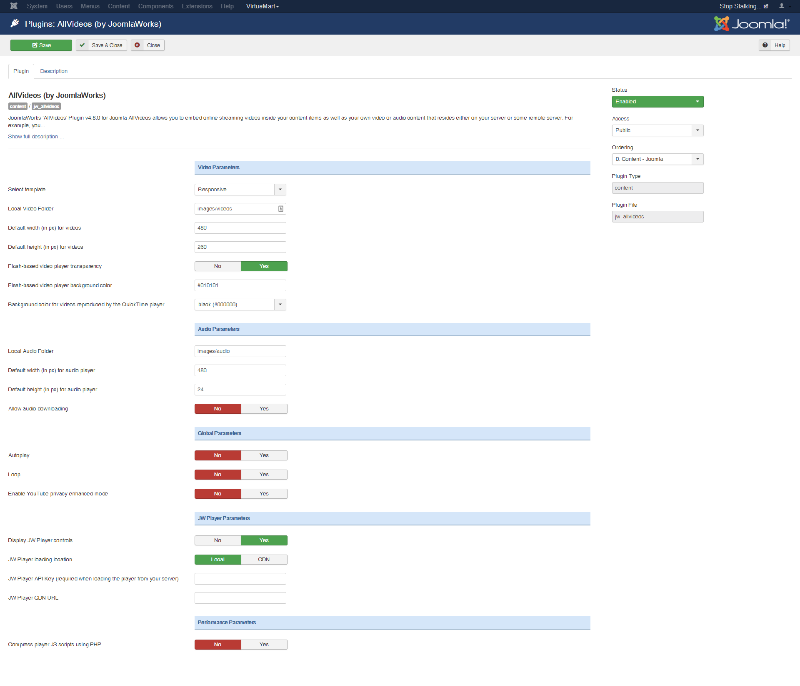Click the Access dropdown arrow
The image size is (800, 686).
[698, 130]
